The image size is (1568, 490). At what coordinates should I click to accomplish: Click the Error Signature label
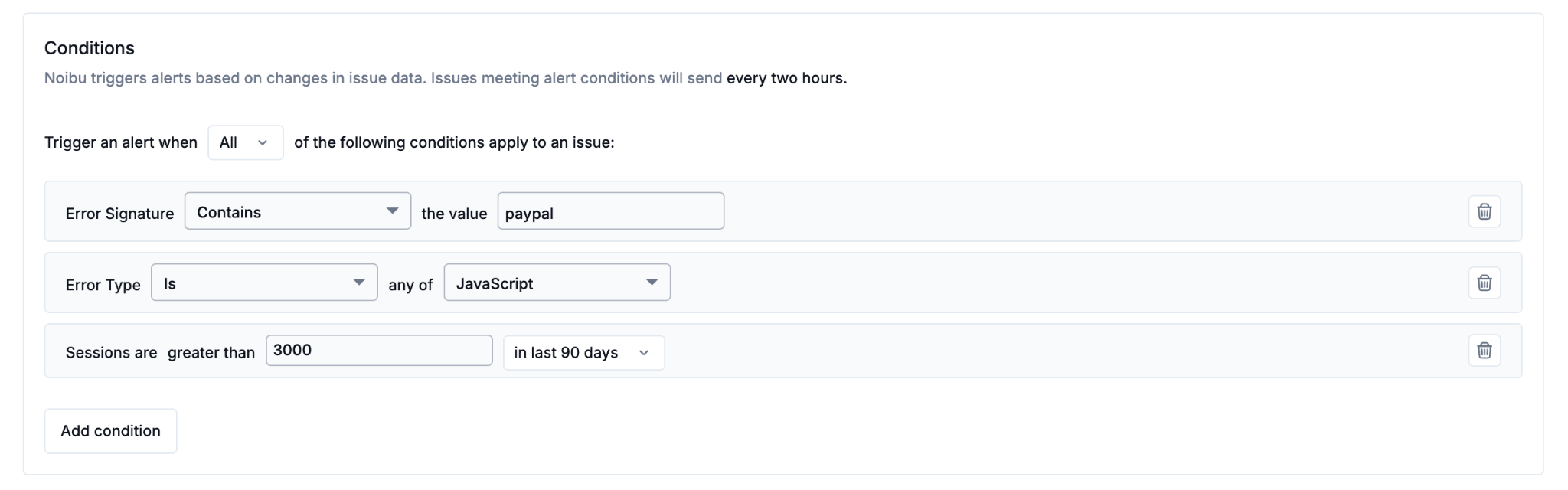click(x=119, y=214)
